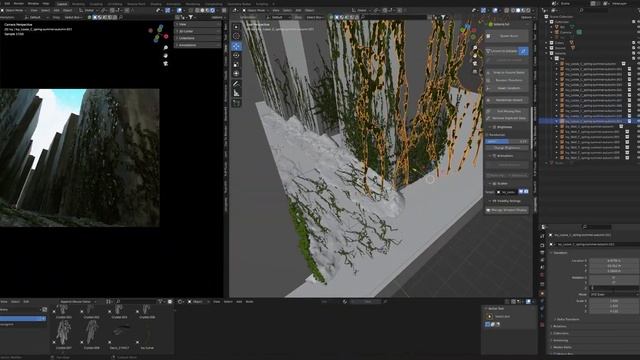Open Add menu in right viewport header
Image resolution: width=640 pixels, height=360 pixels.
pos(298,10)
